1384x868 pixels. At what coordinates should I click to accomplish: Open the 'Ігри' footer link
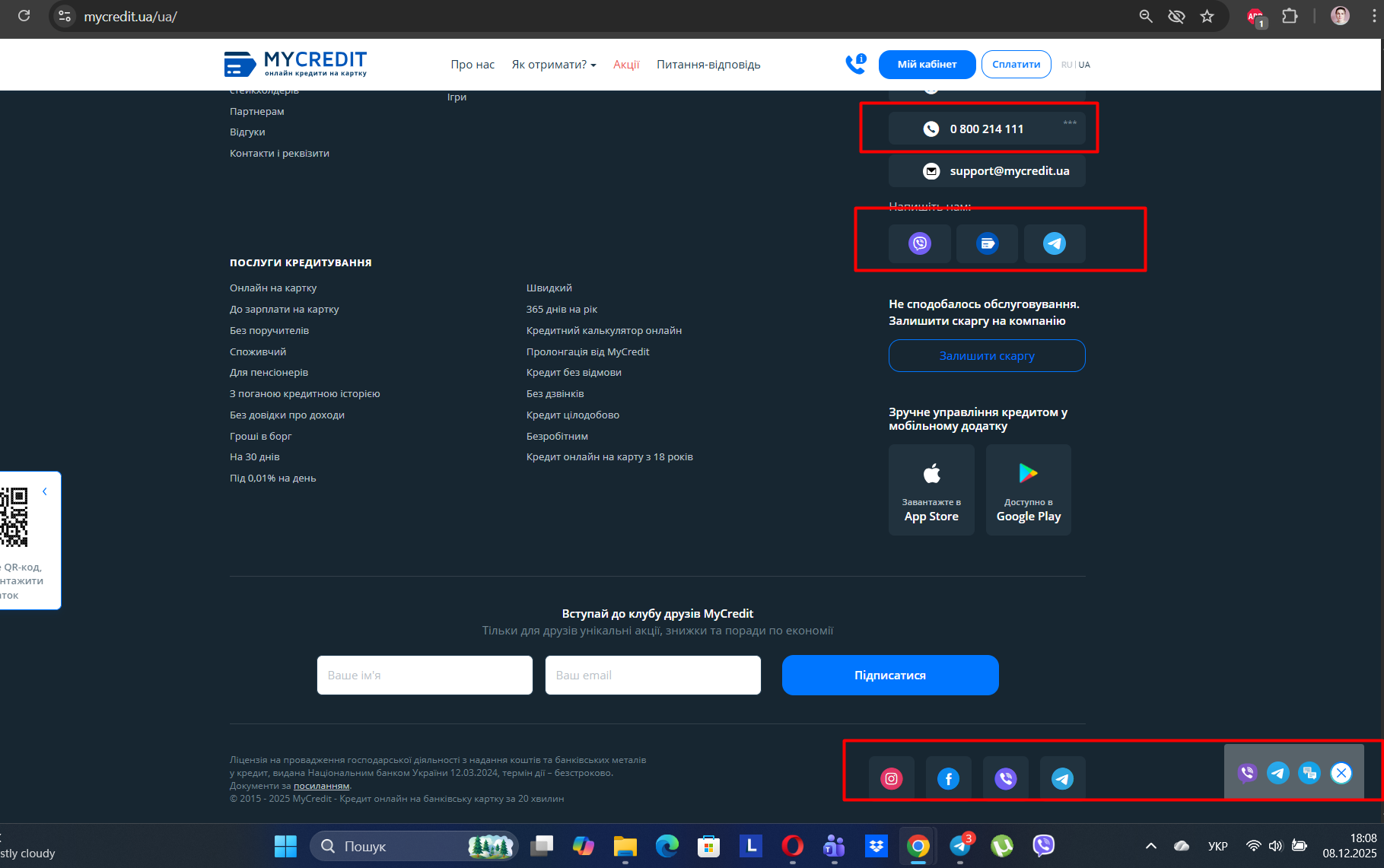point(457,97)
